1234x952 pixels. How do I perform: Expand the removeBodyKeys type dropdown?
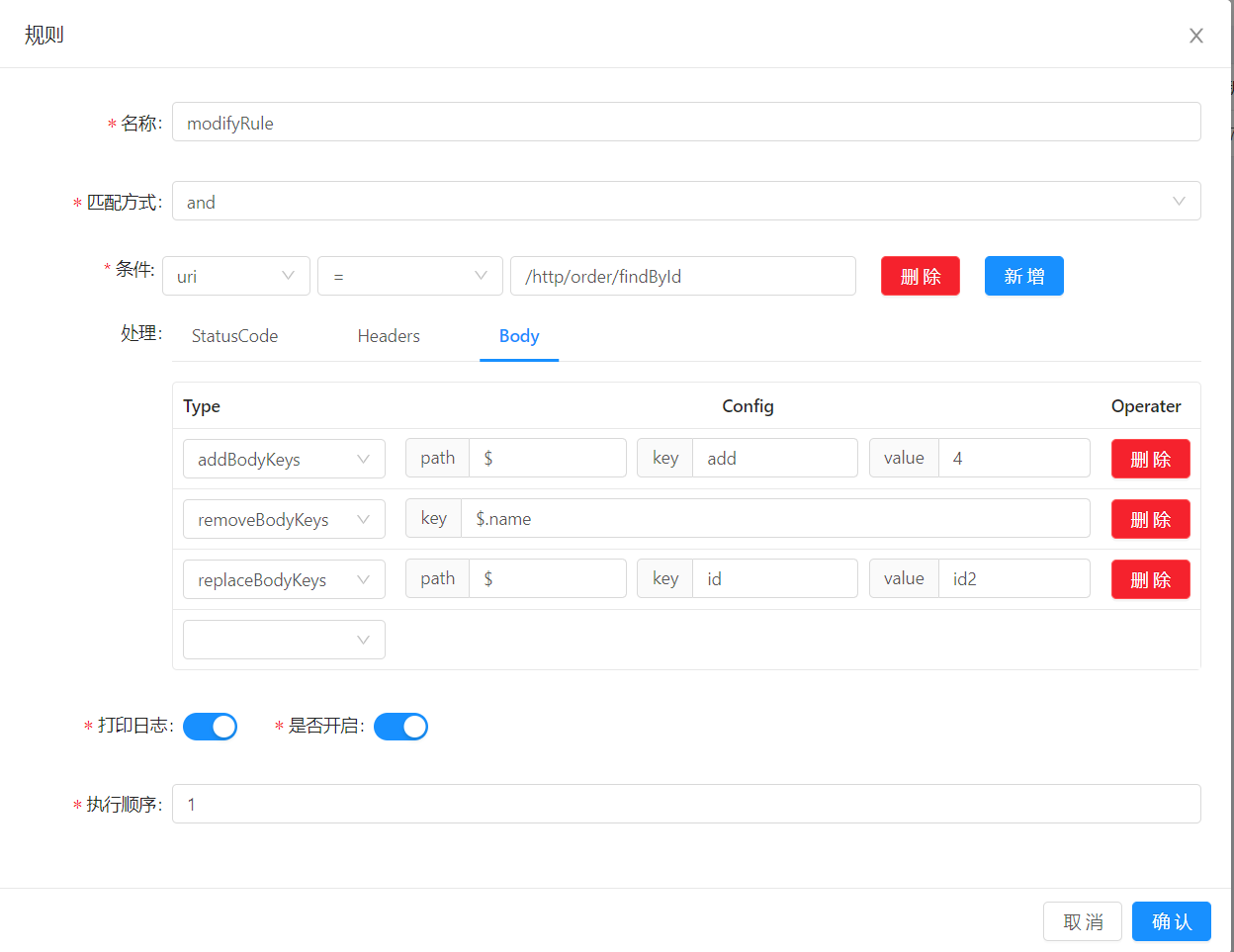(x=284, y=519)
